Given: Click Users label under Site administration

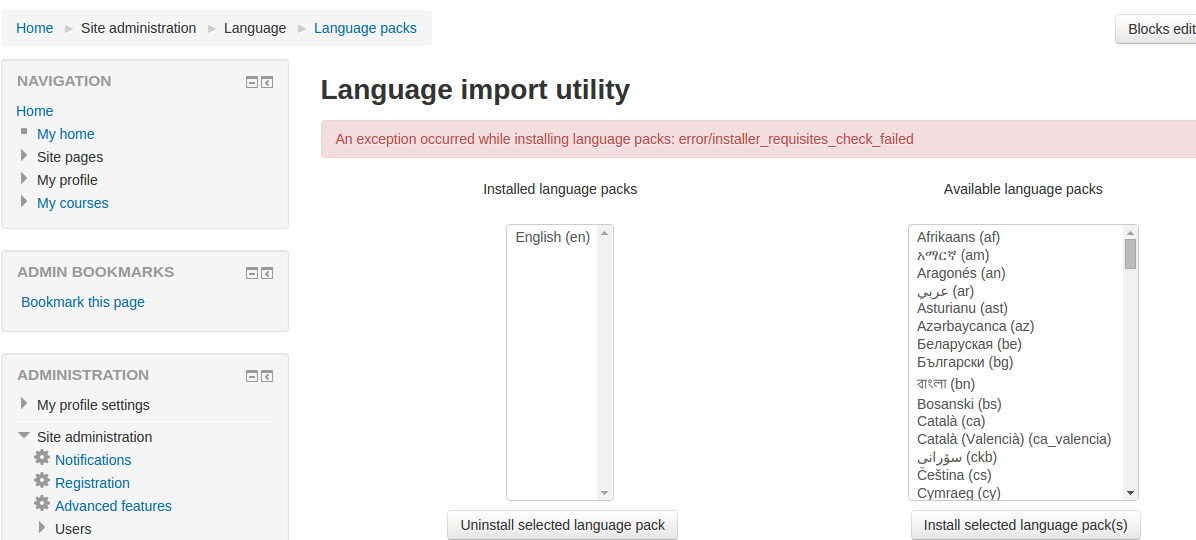Looking at the screenshot, I should (73, 529).
